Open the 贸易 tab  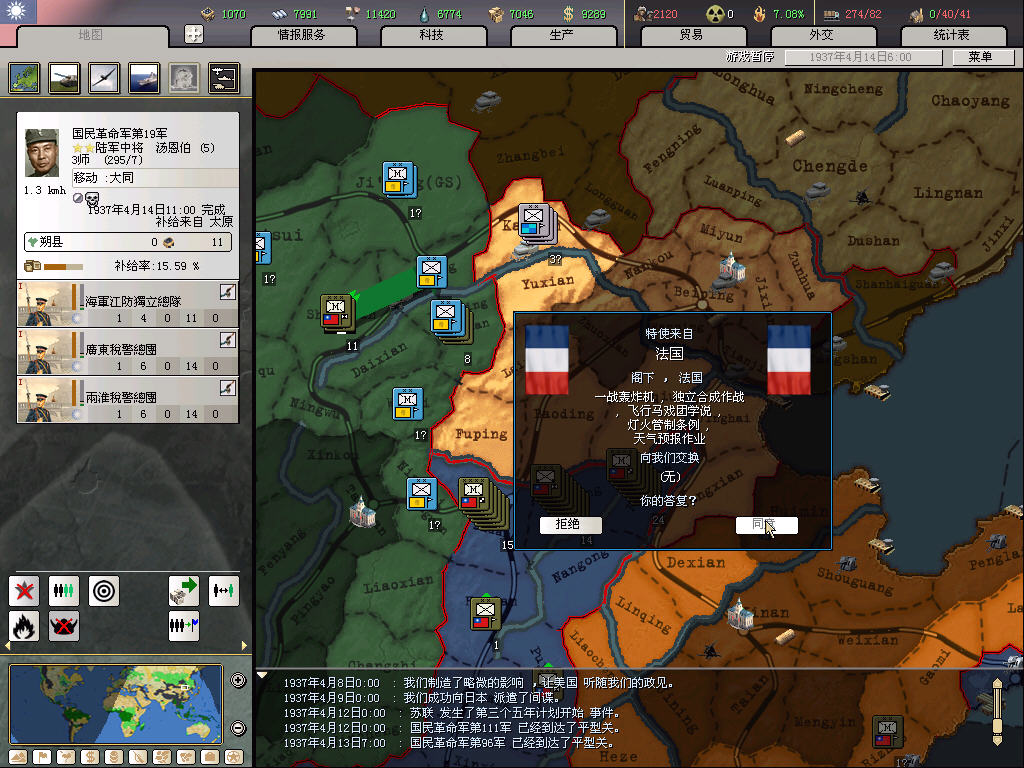[692, 35]
